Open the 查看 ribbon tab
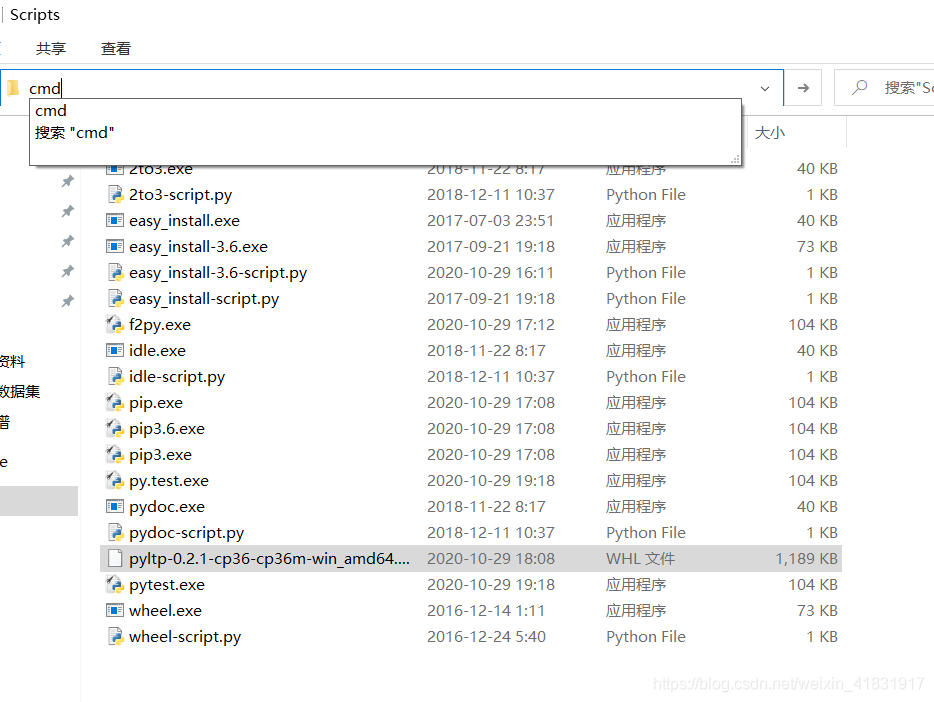Image resolution: width=934 pixels, height=702 pixels. tap(116, 49)
